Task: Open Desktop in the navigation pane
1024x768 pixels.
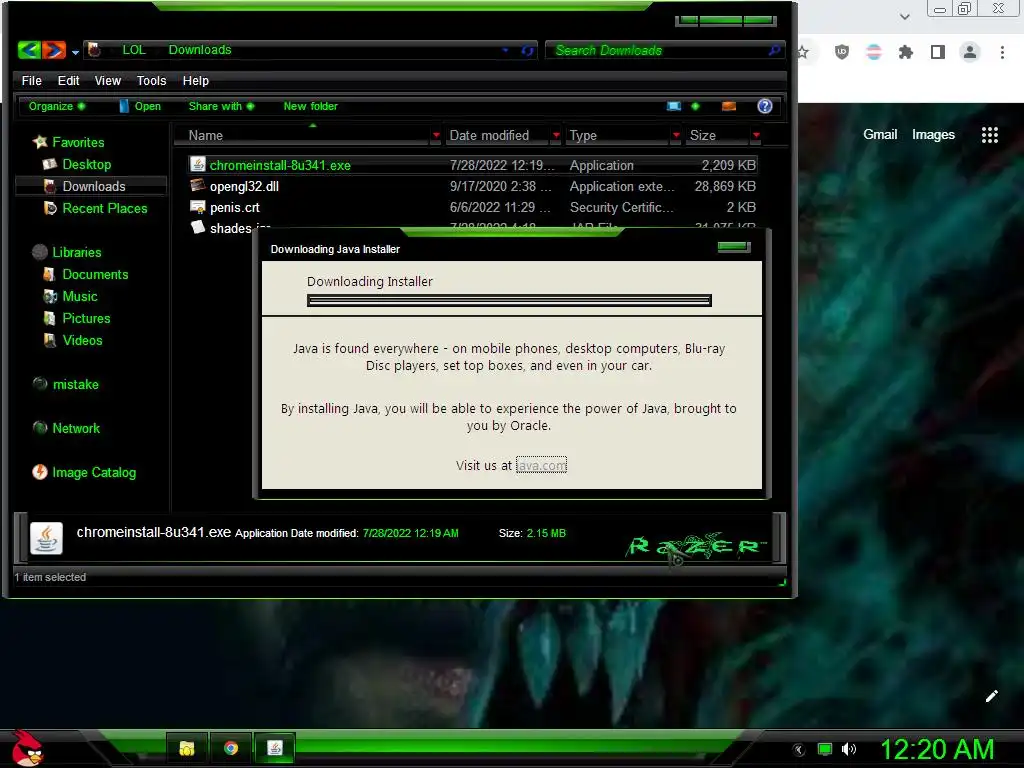Action: [x=87, y=165]
